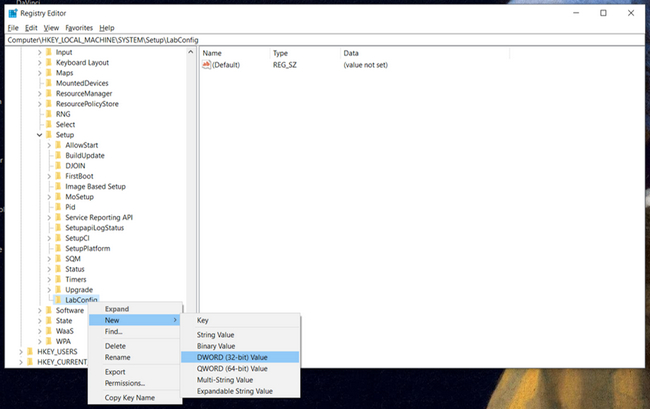Click Rename in the context menu
650x409 pixels.
[135, 357]
